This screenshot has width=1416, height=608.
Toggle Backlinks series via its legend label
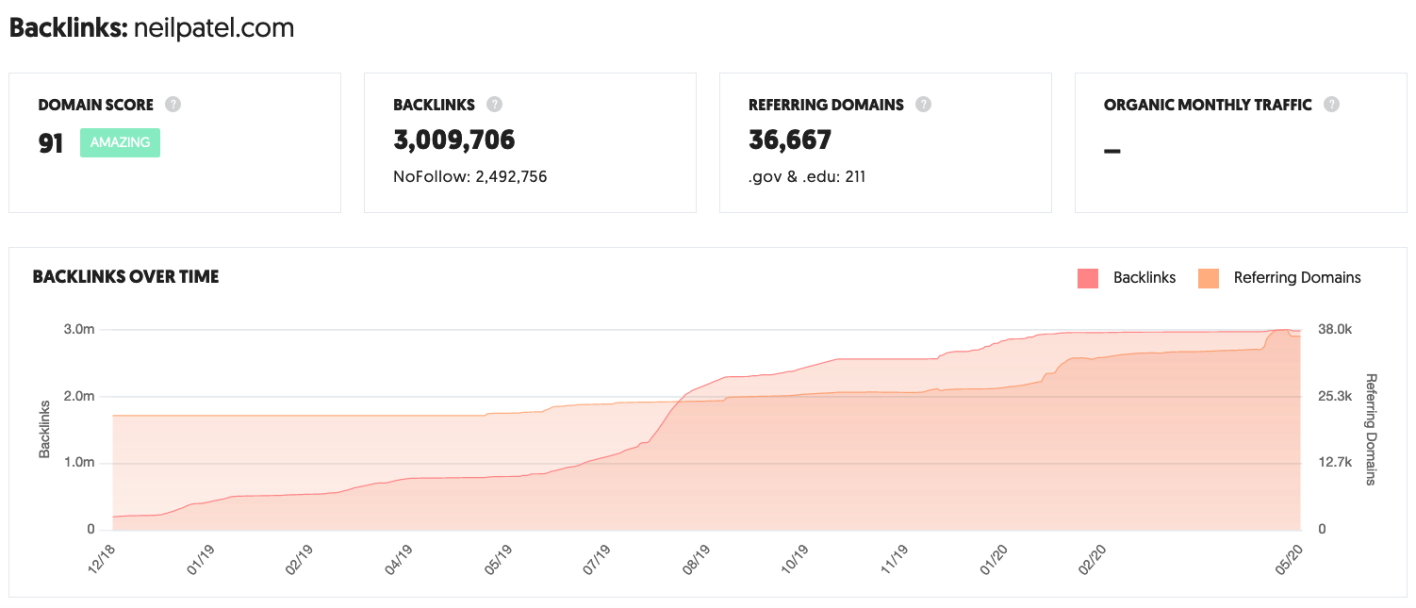click(1144, 278)
